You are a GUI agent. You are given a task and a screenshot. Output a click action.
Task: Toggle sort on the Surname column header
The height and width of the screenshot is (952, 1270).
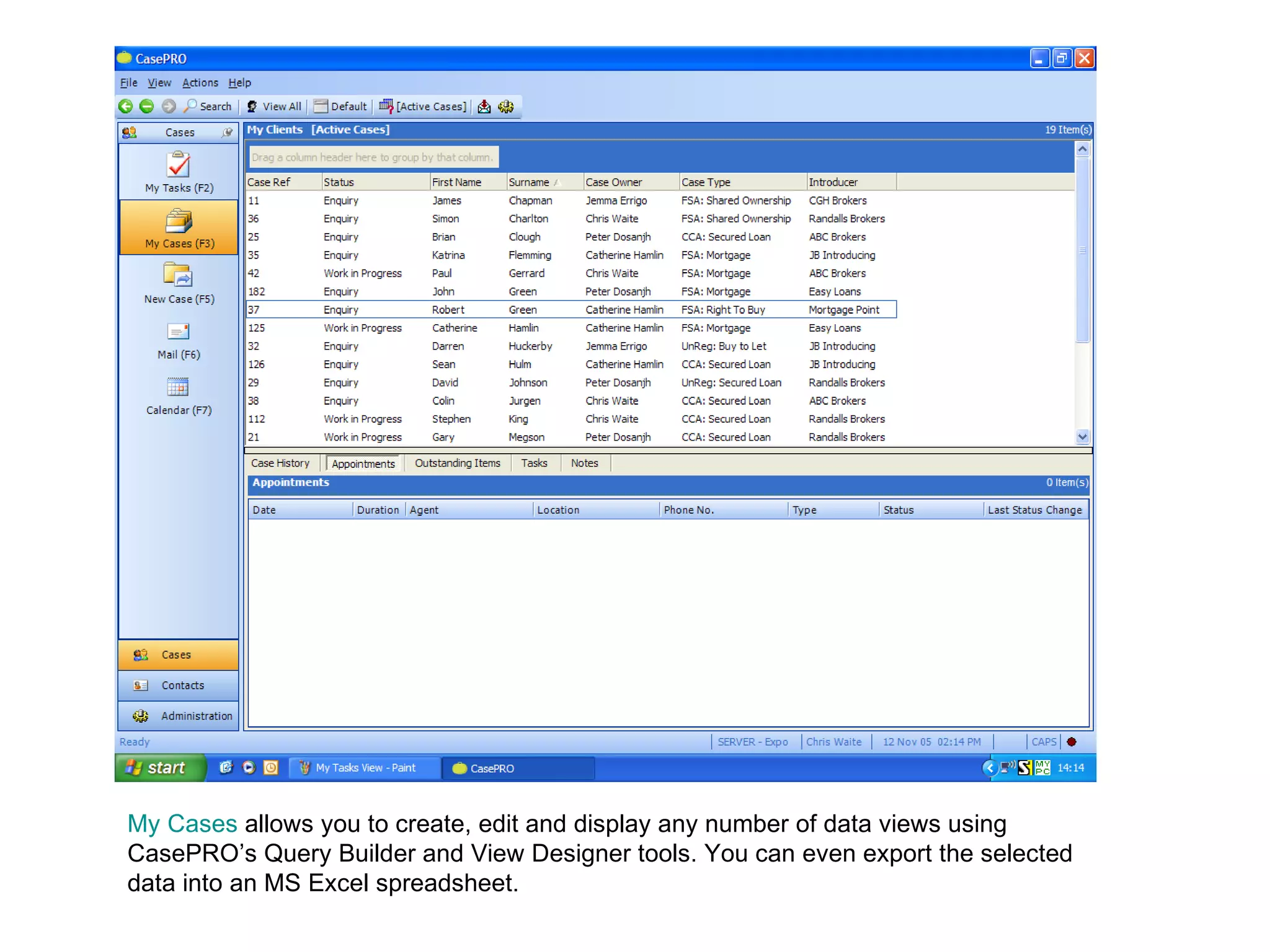click(545, 182)
